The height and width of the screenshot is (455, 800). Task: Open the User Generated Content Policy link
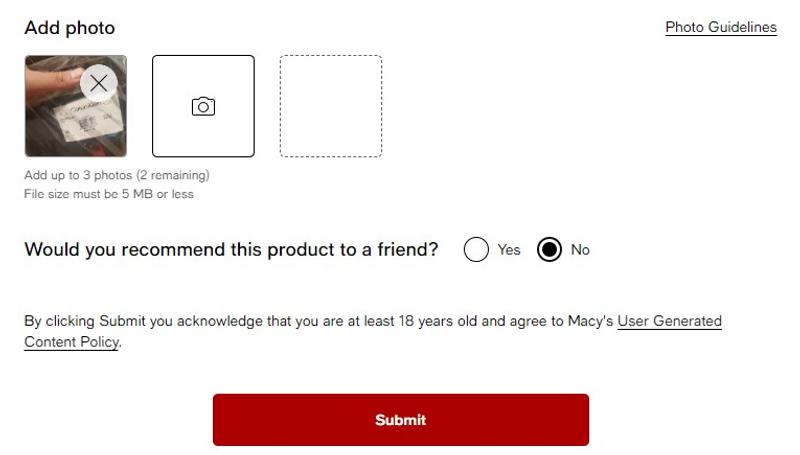tap(669, 322)
